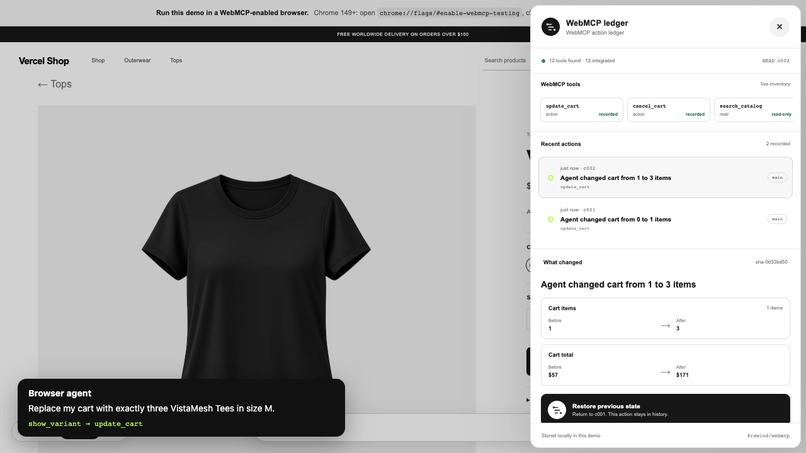Click the WebMCP ledger logo icon
The width and height of the screenshot is (806, 453).
(x=551, y=27)
